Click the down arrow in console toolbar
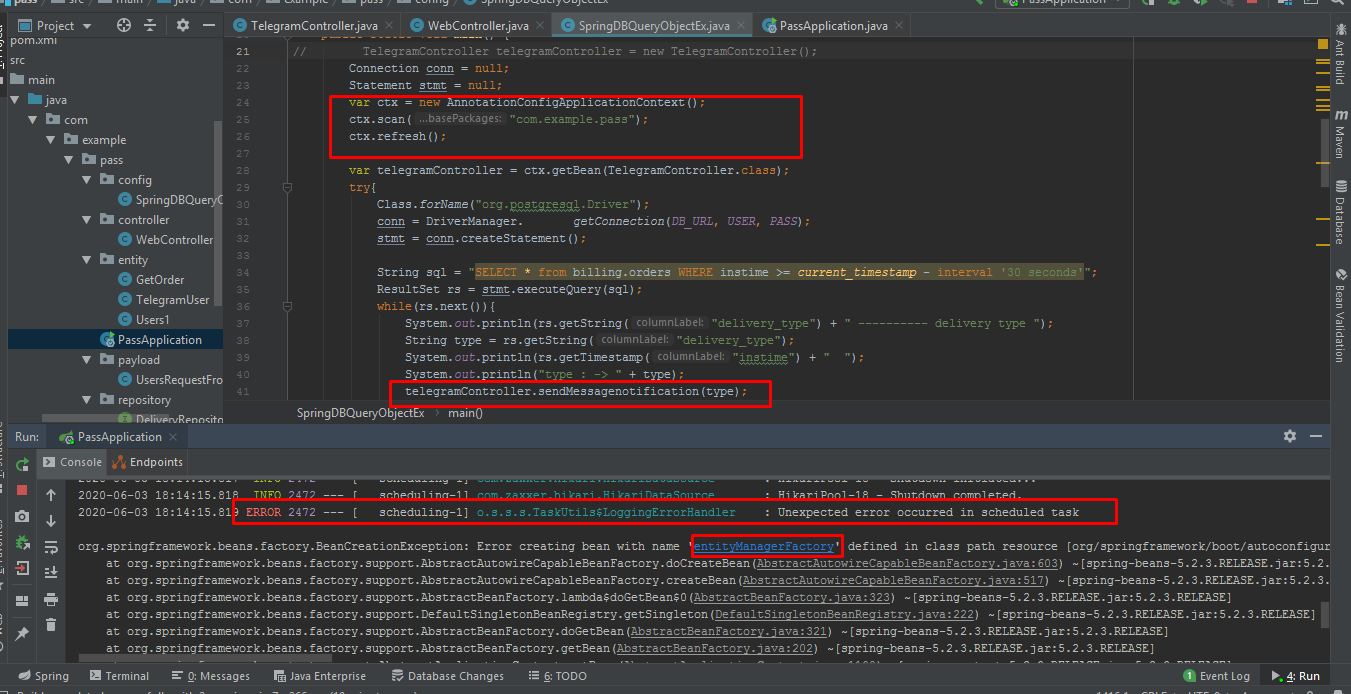Screen dimensions: 1351x694 pos(51,520)
